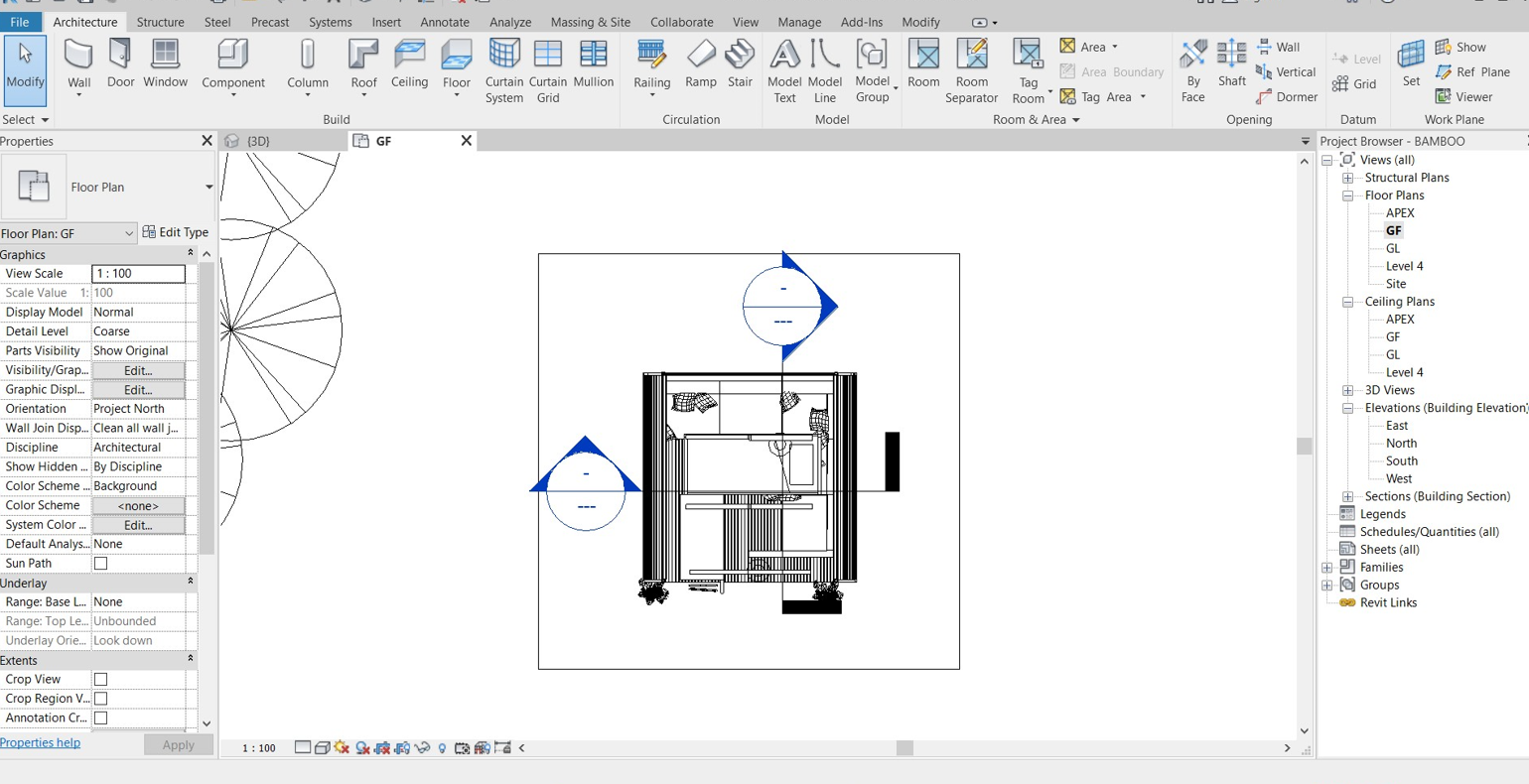Select the Railing tool
1529x784 pixels.
pyautogui.click(x=651, y=67)
